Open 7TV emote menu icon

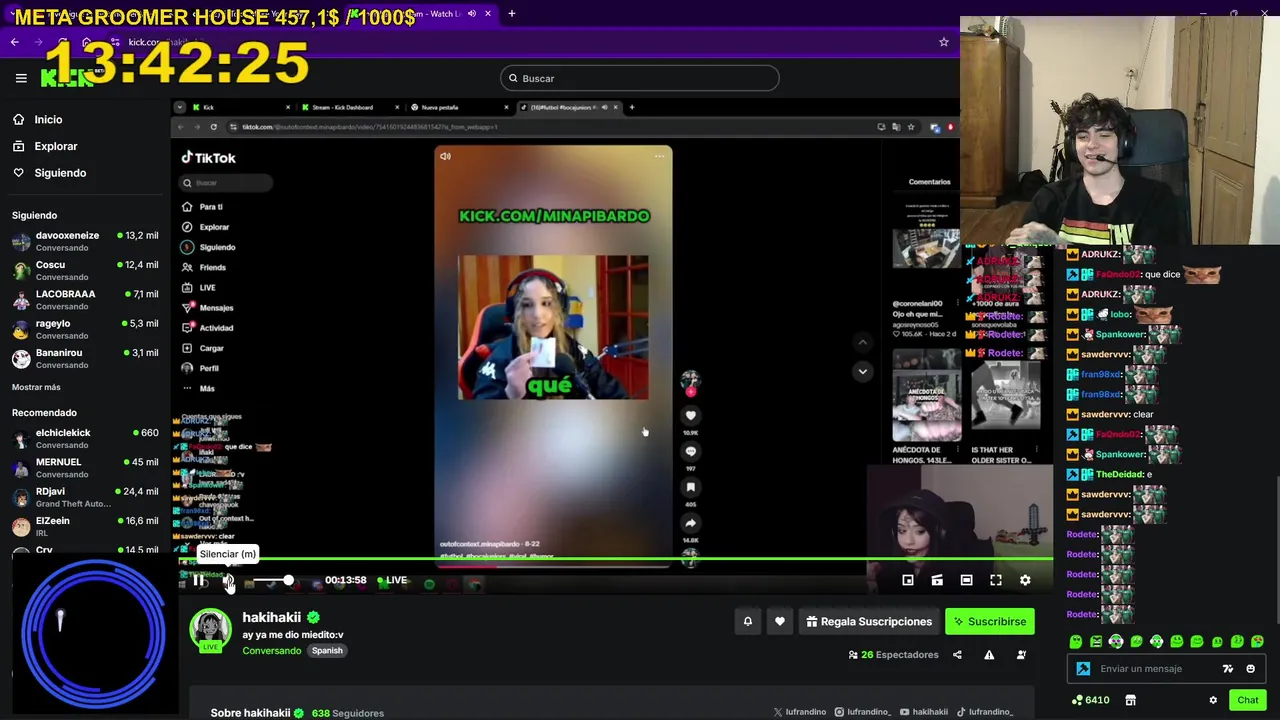click(1228, 669)
